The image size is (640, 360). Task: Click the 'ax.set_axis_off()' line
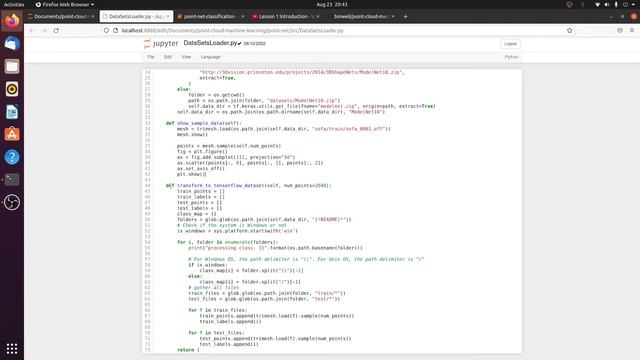pyautogui.click(x=200, y=168)
